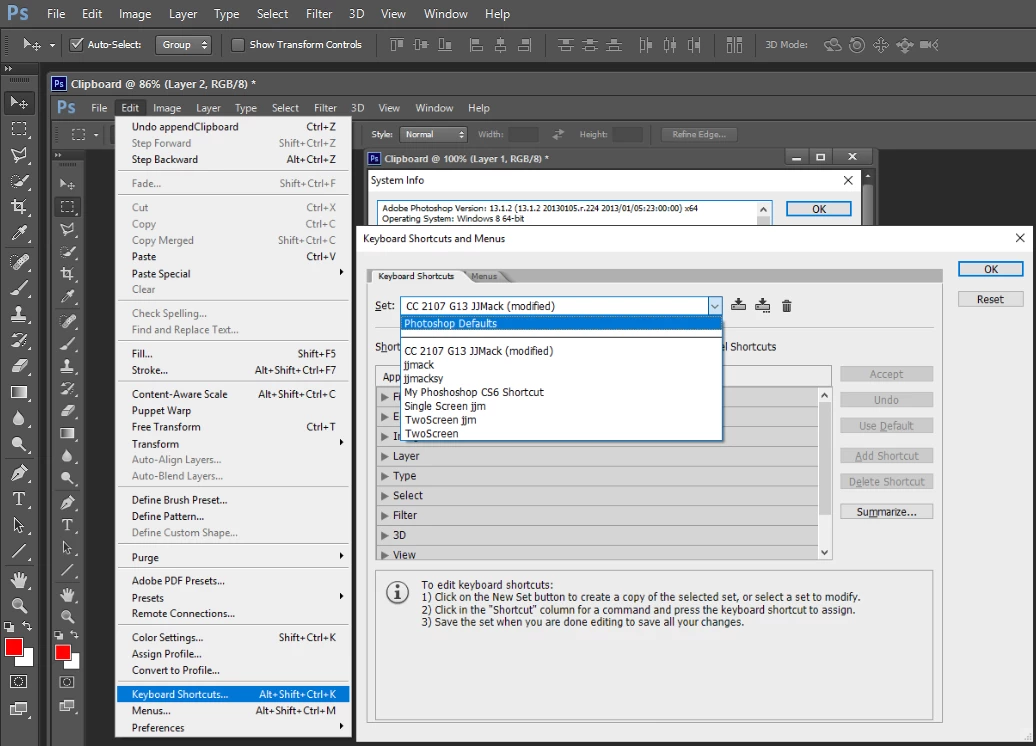Image resolution: width=1036 pixels, height=746 pixels.
Task: Open the Set combo box arrow
Action: click(714, 306)
